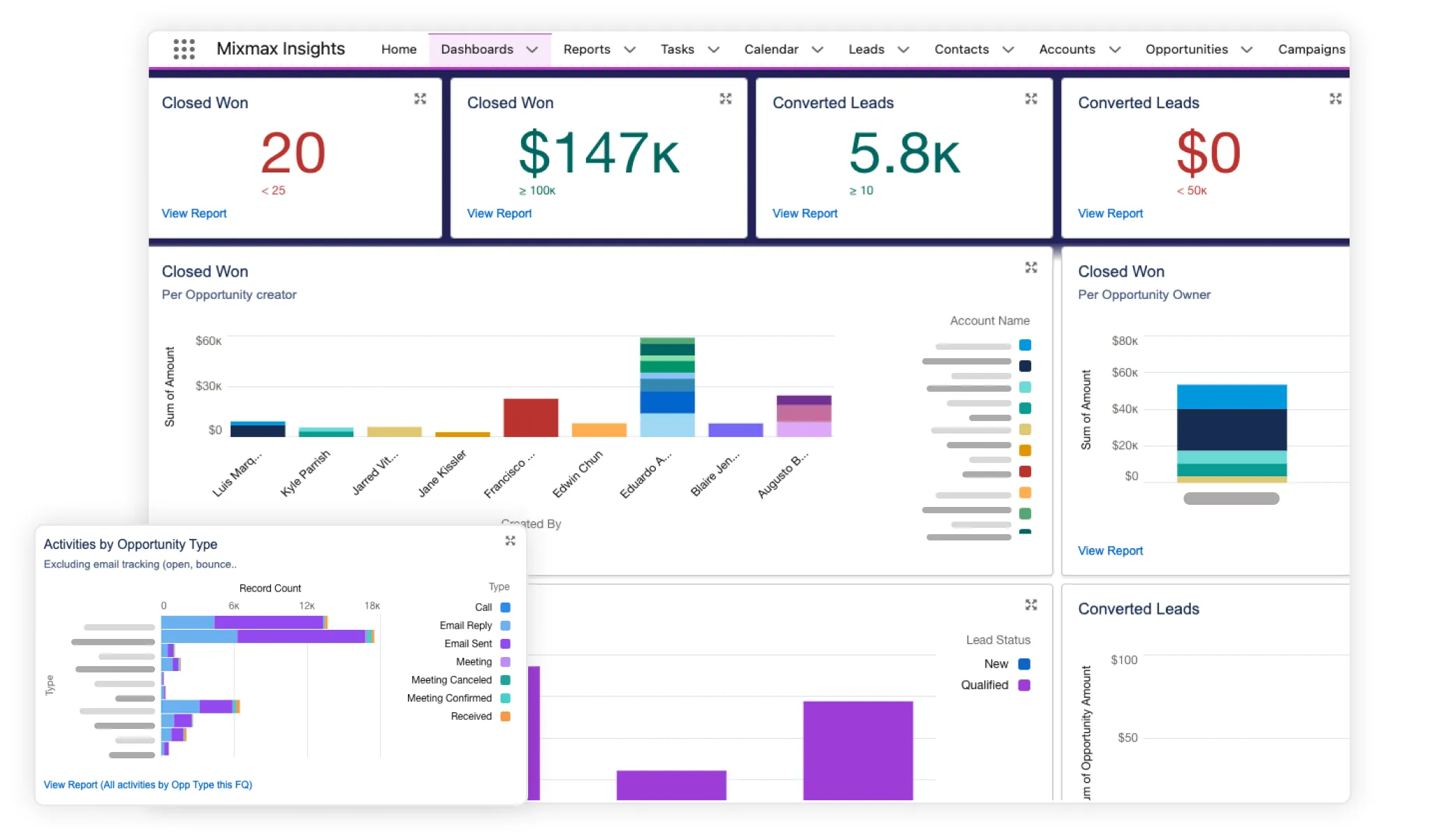The width and height of the screenshot is (1446, 840).
Task: Open the Contacts dropdown chevron
Action: (1008, 50)
